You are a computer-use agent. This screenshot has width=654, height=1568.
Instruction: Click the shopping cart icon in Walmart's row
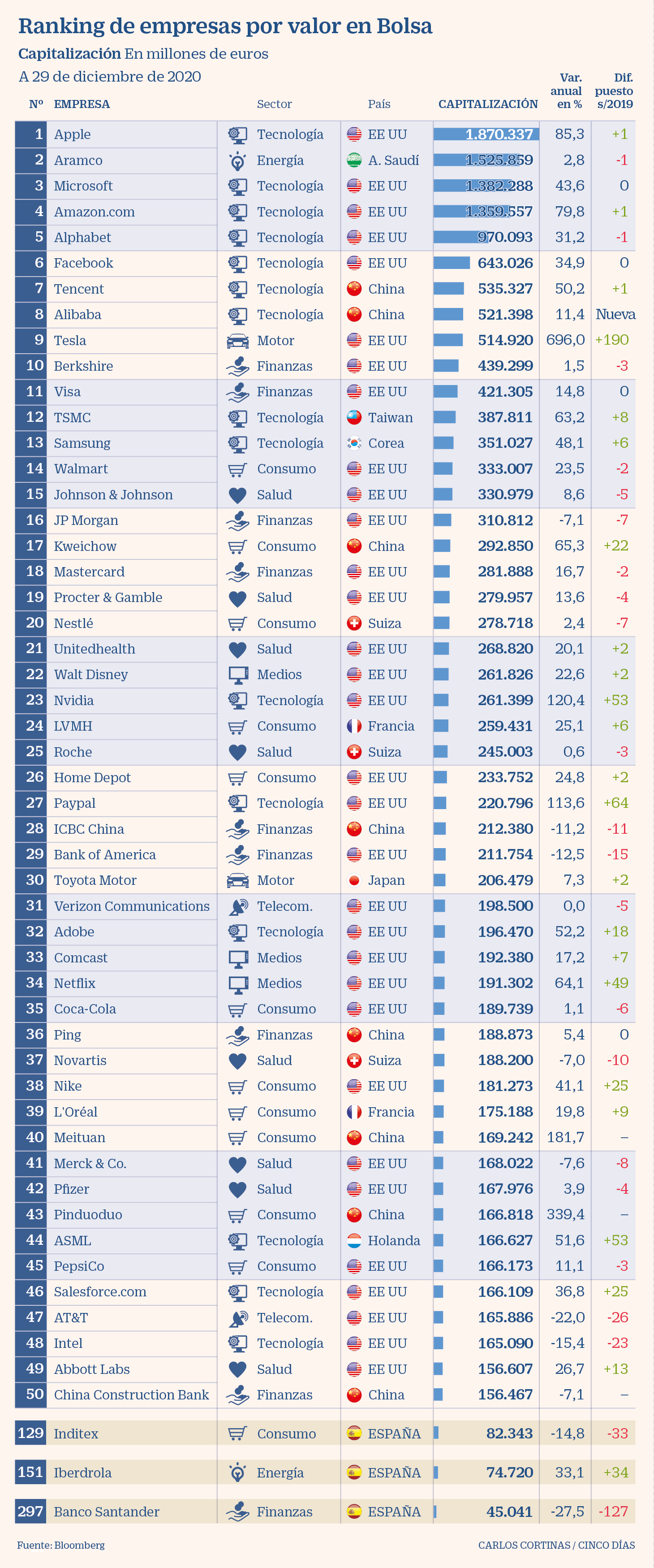237,469
